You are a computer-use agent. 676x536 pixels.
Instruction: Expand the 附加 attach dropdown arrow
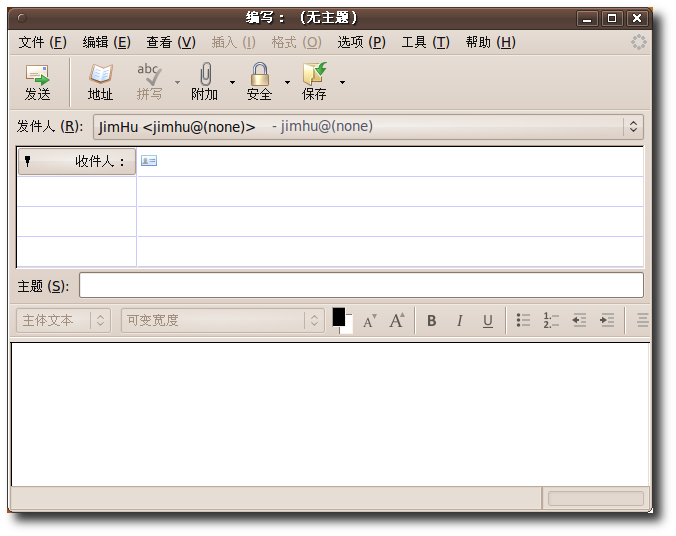point(232,82)
